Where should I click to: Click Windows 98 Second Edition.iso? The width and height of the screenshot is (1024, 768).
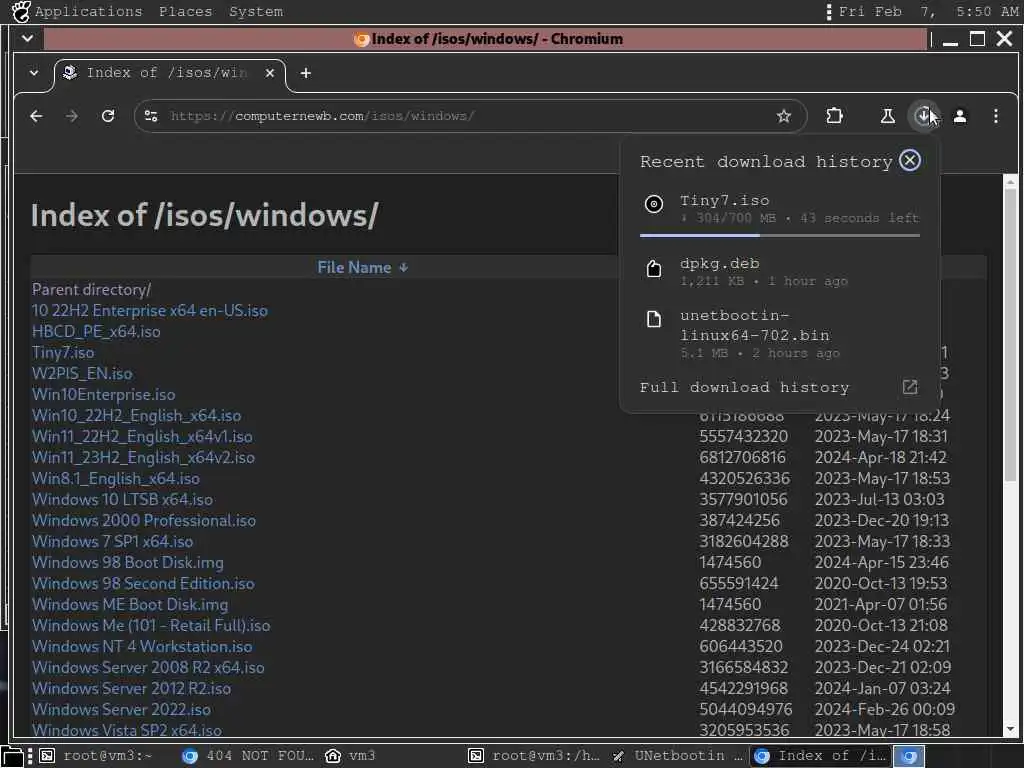pyautogui.click(x=143, y=583)
